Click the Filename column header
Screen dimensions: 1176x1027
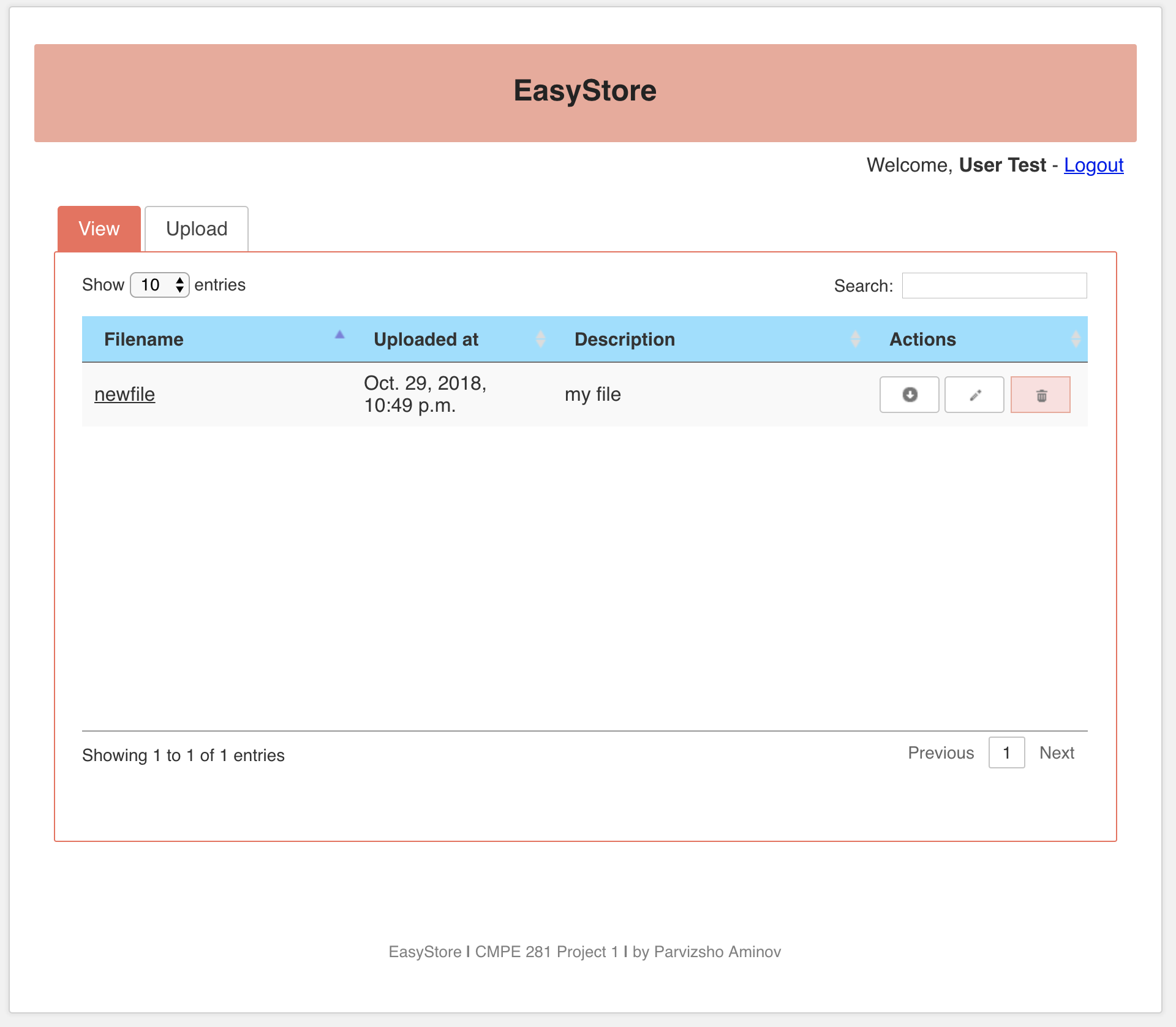pos(144,339)
